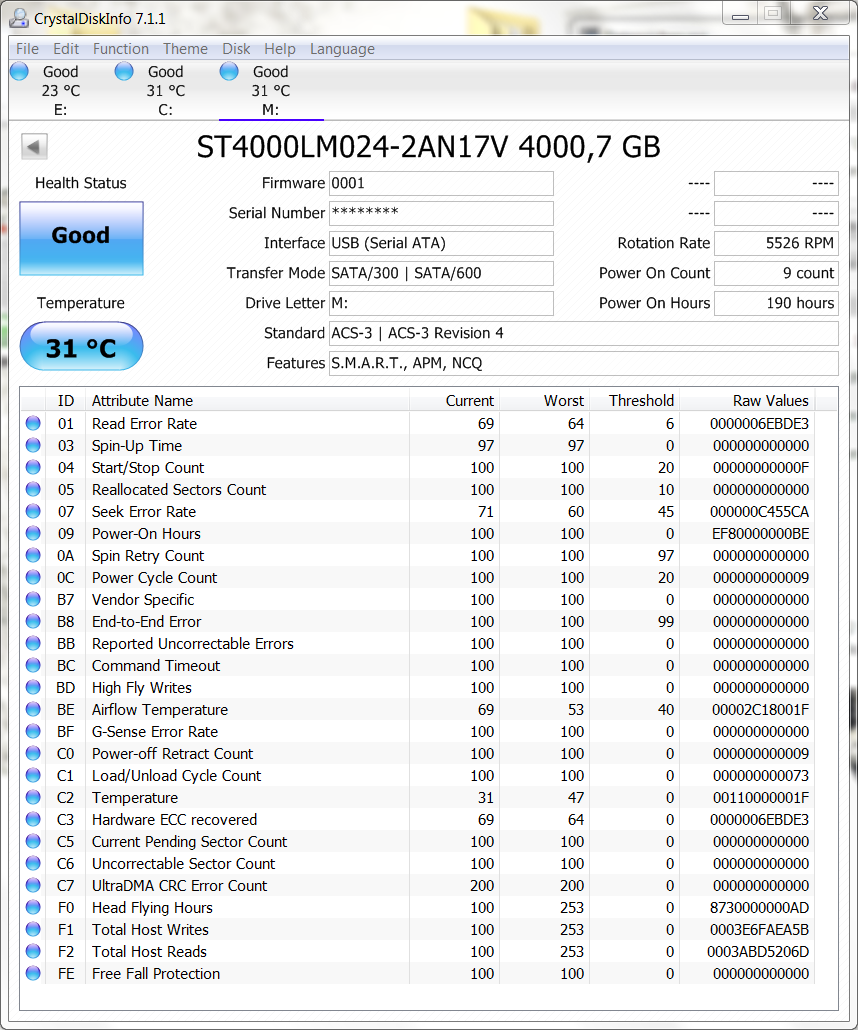
Task: Click status orb for End-to-End Error
Action: [x=33, y=621]
